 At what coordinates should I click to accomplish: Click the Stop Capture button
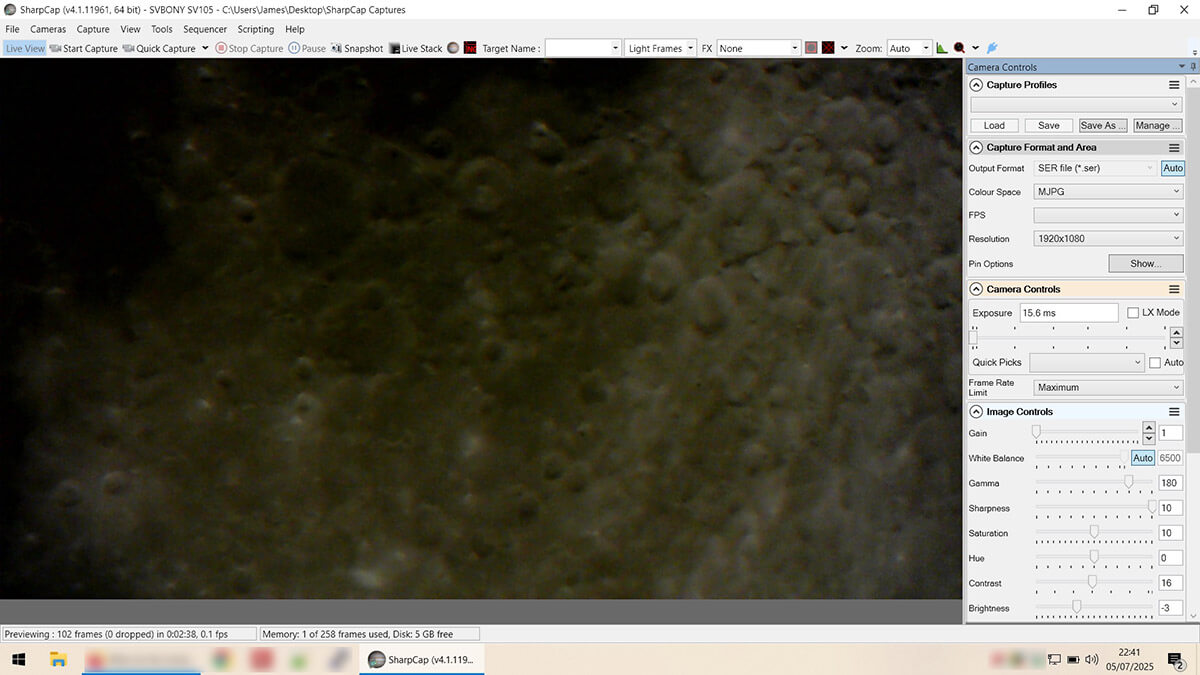click(249, 48)
